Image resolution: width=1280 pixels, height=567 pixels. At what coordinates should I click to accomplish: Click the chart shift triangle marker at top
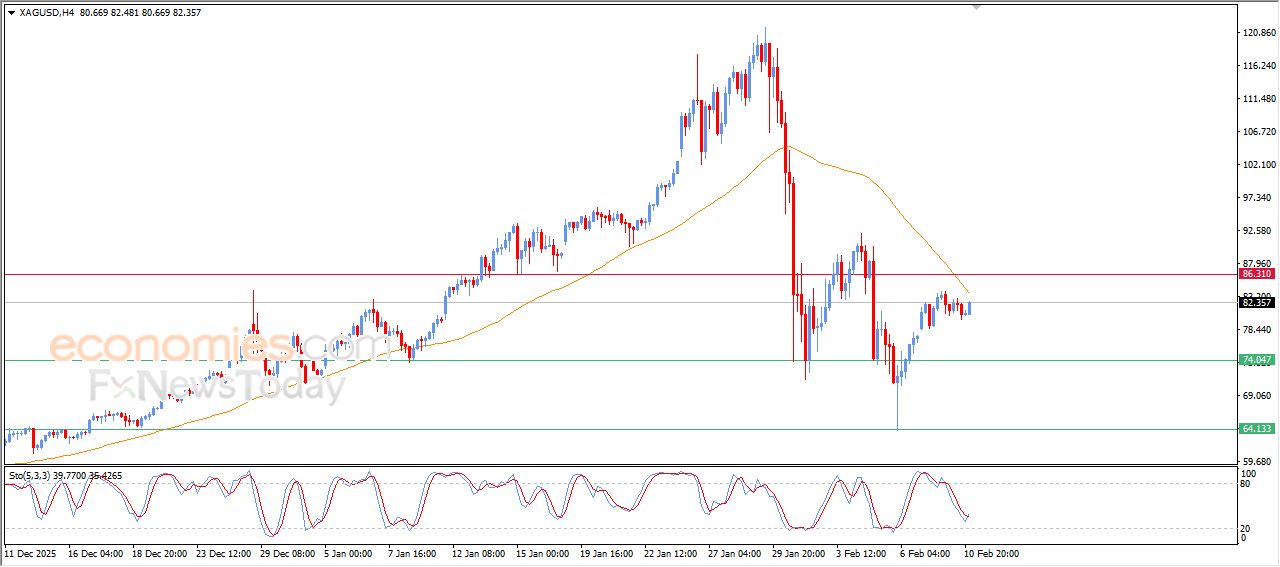pyautogui.click(x=977, y=7)
